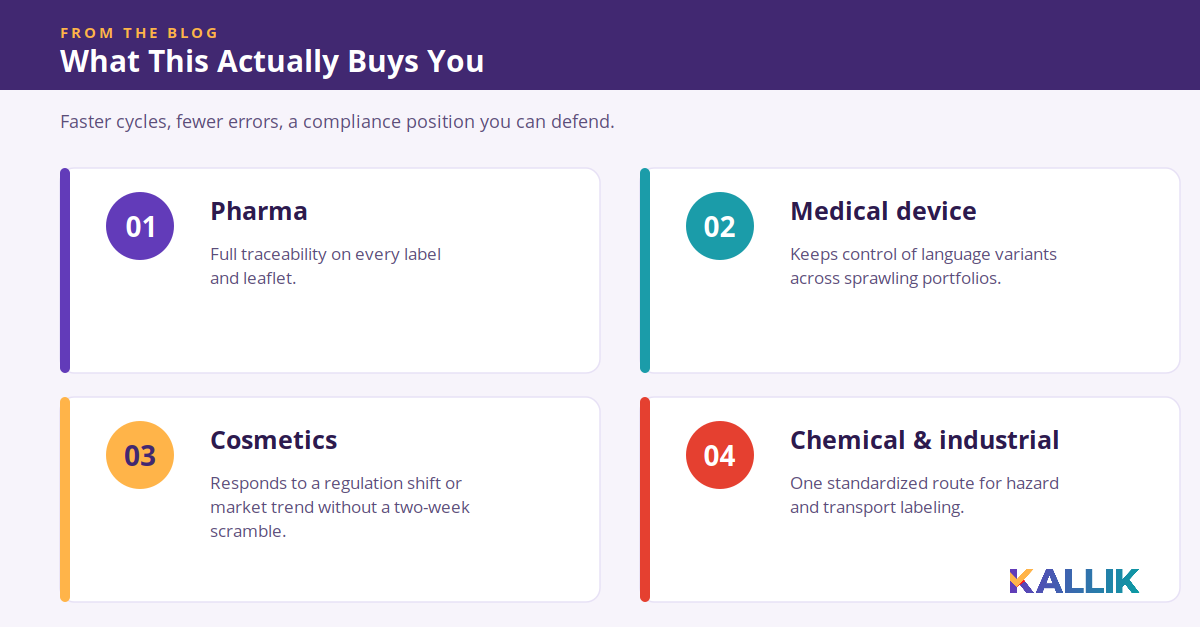Click the 'What This Actually Buys You' title
Screen dimensions: 1200x627
pos(272,61)
